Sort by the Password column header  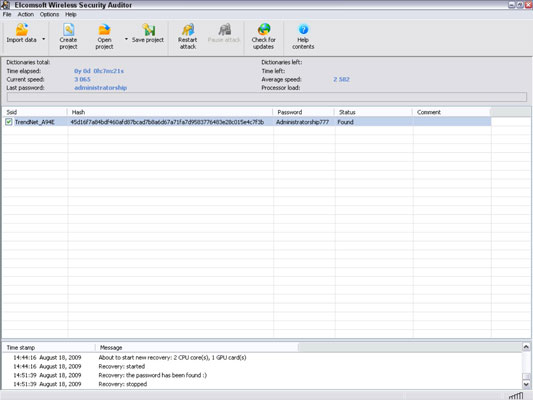click(x=304, y=112)
